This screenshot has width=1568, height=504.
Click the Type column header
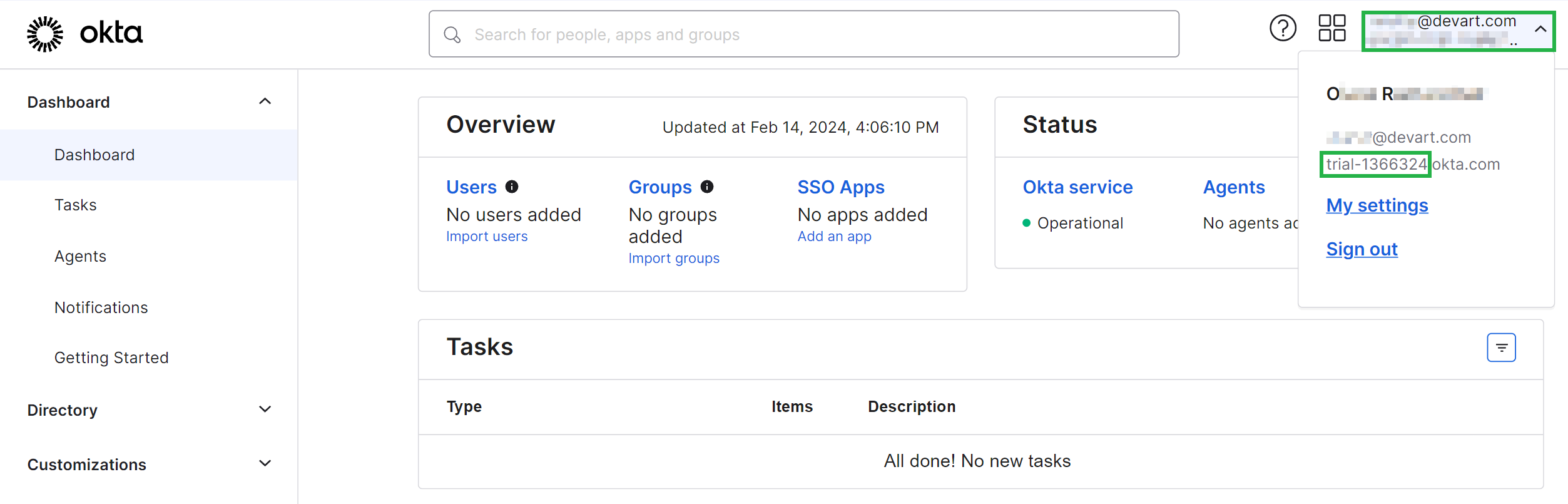[x=464, y=406]
